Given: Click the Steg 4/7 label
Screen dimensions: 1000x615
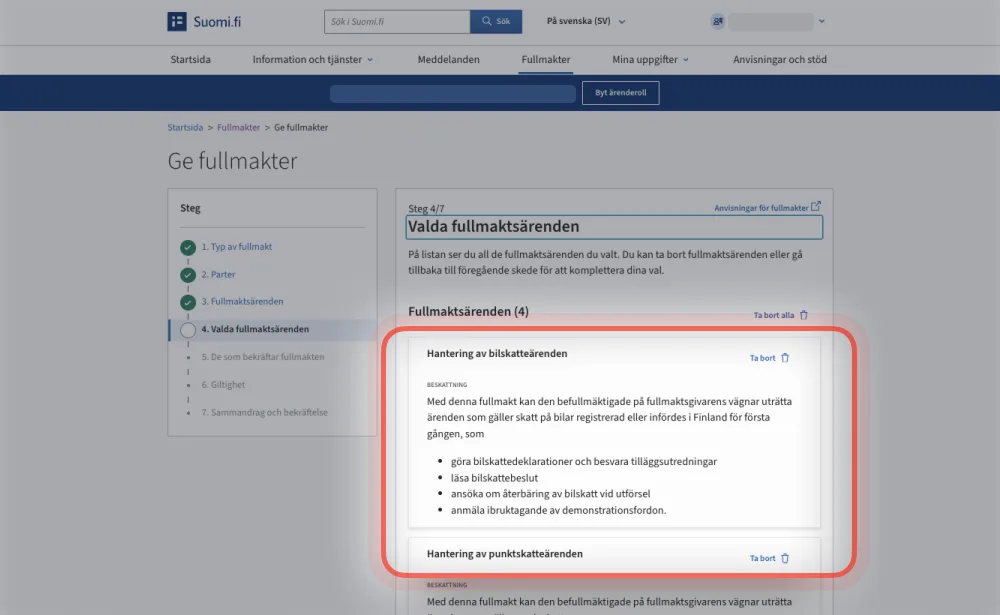Looking at the screenshot, I should pyautogui.click(x=426, y=209).
